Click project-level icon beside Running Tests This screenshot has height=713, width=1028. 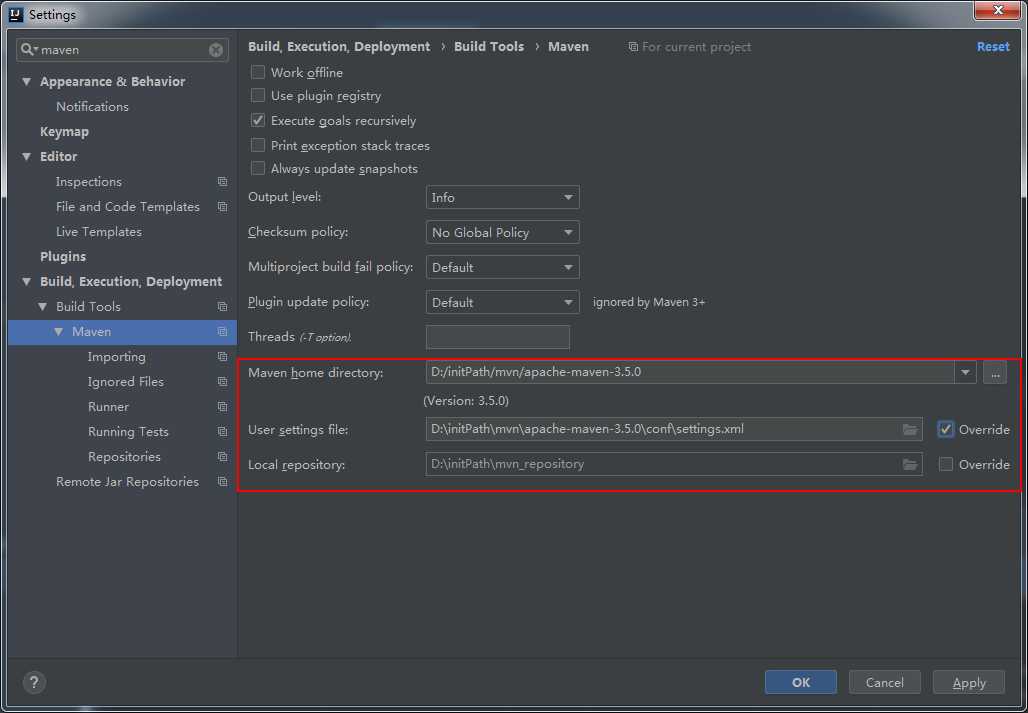click(222, 432)
